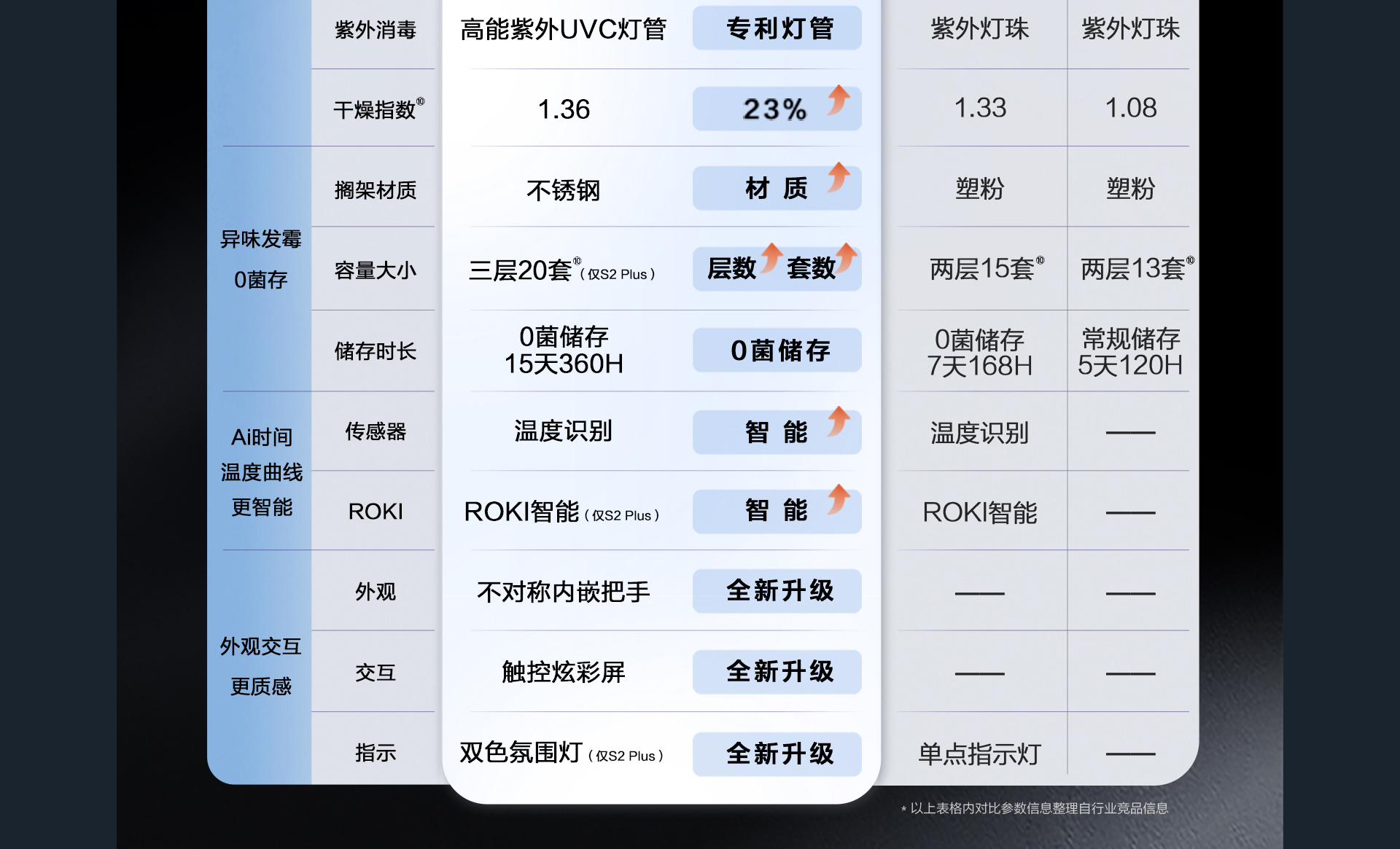The height and width of the screenshot is (849, 1400).
Task: Click 全新升级 badge beside 双色氛围灯
Action: pyautogui.click(x=777, y=754)
